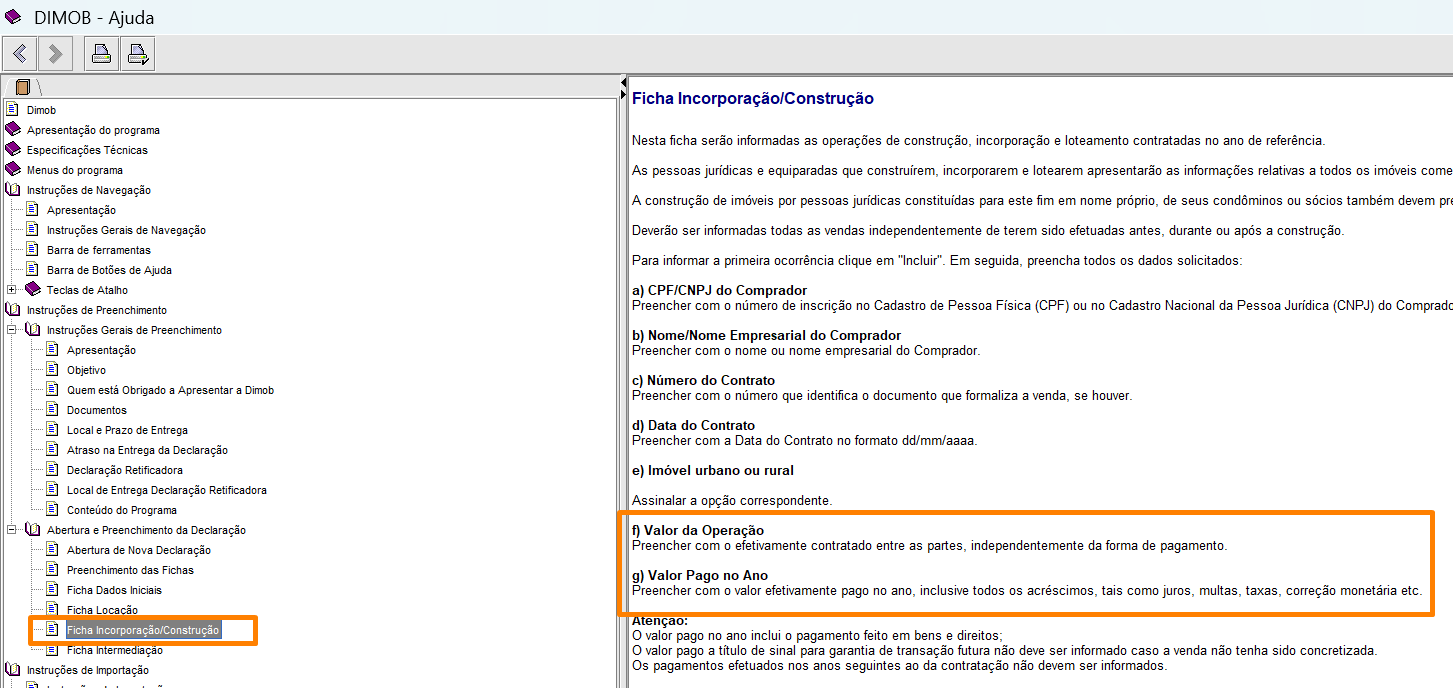Click the Ficha Incorporação/Construção page heading

click(753, 98)
